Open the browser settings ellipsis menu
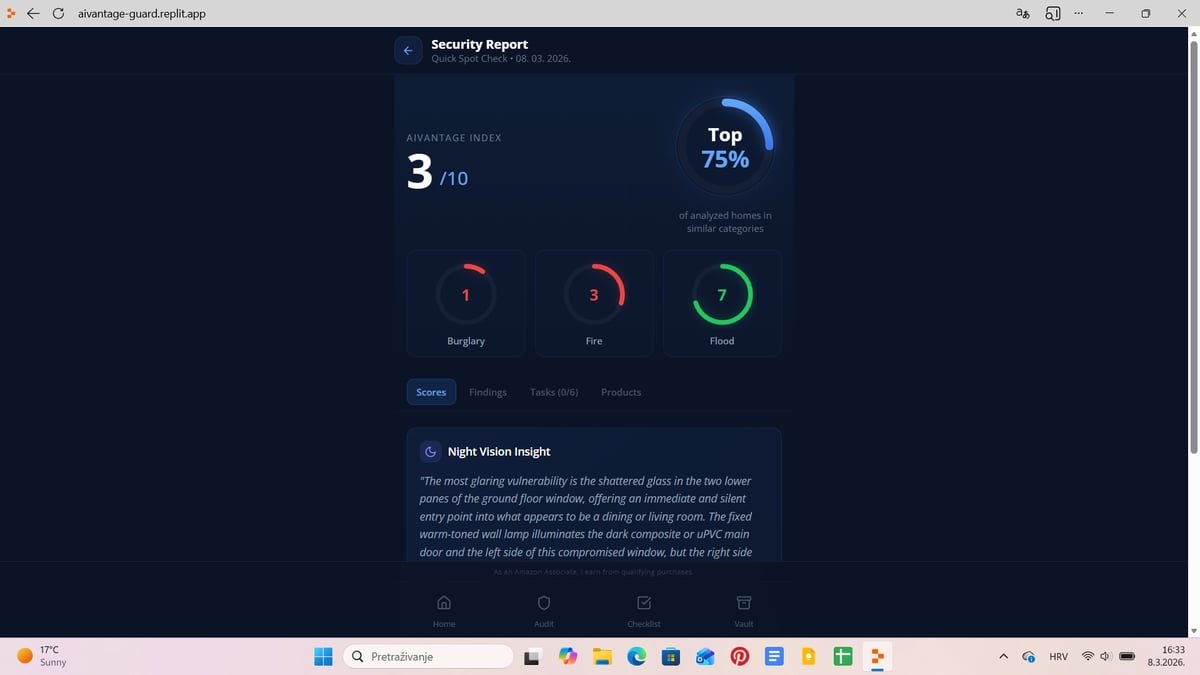This screenshot has height=675, width=1200. 1078,13
